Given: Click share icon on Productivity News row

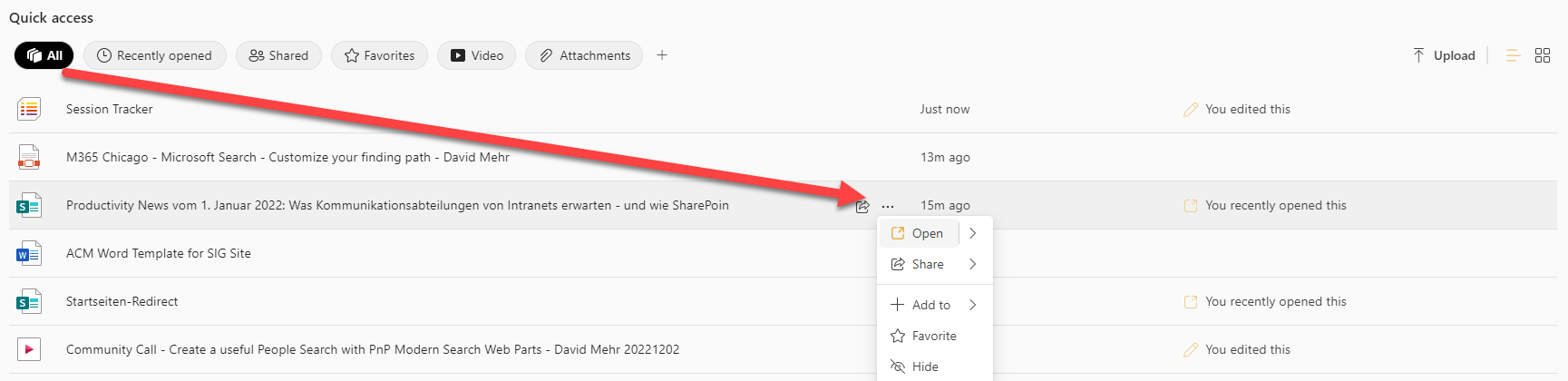Looking at the screenshot, I should coord(862,206).
